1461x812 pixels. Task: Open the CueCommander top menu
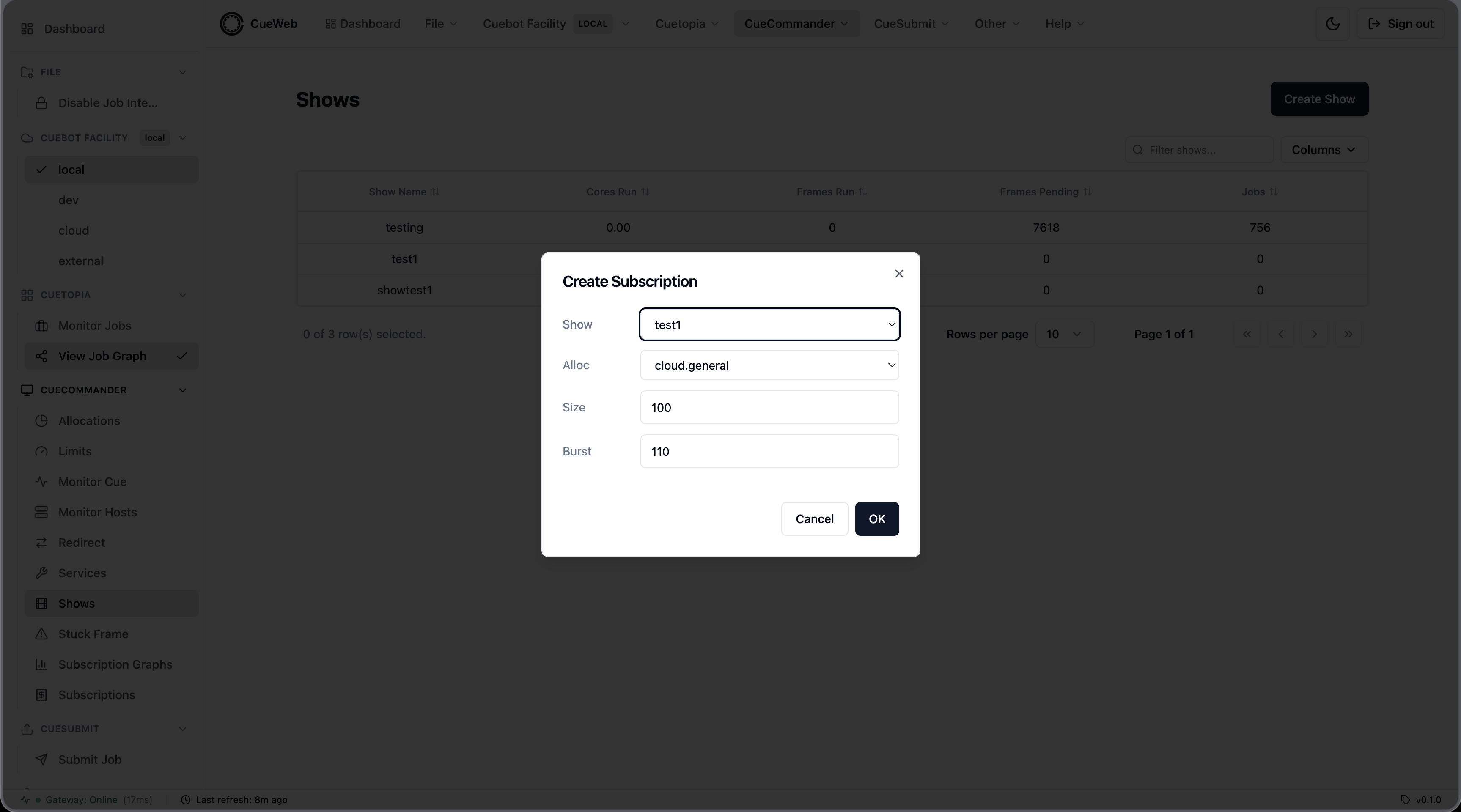pos(796,24)
